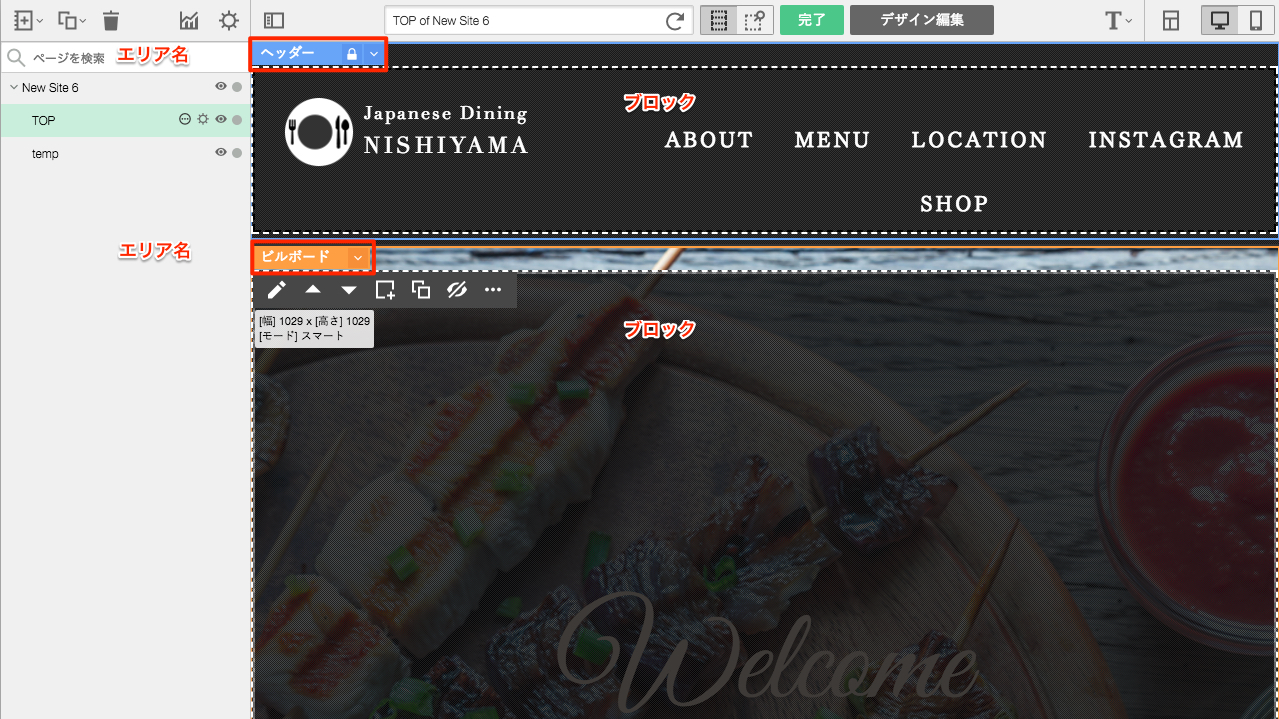The image size is (1279, 719).
Task: Open site settings gear in toolbar
Action: tap(229, 20)
